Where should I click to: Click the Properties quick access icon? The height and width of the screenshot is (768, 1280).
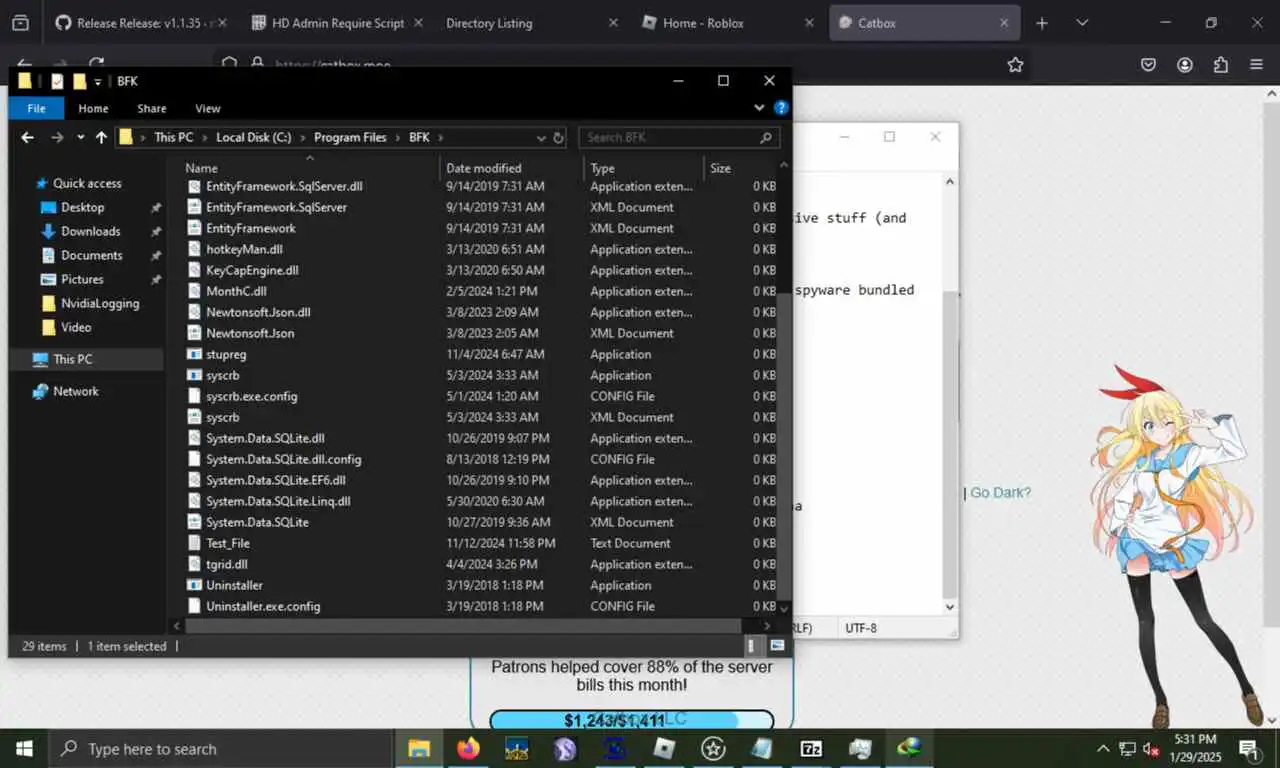[x=57, y=82]
